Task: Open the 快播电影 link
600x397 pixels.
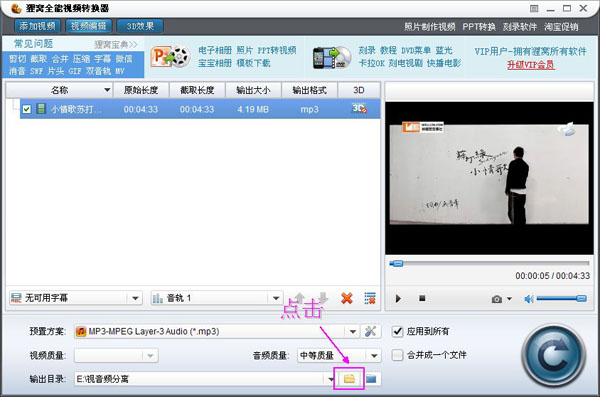Action: (x=444, y=63)
